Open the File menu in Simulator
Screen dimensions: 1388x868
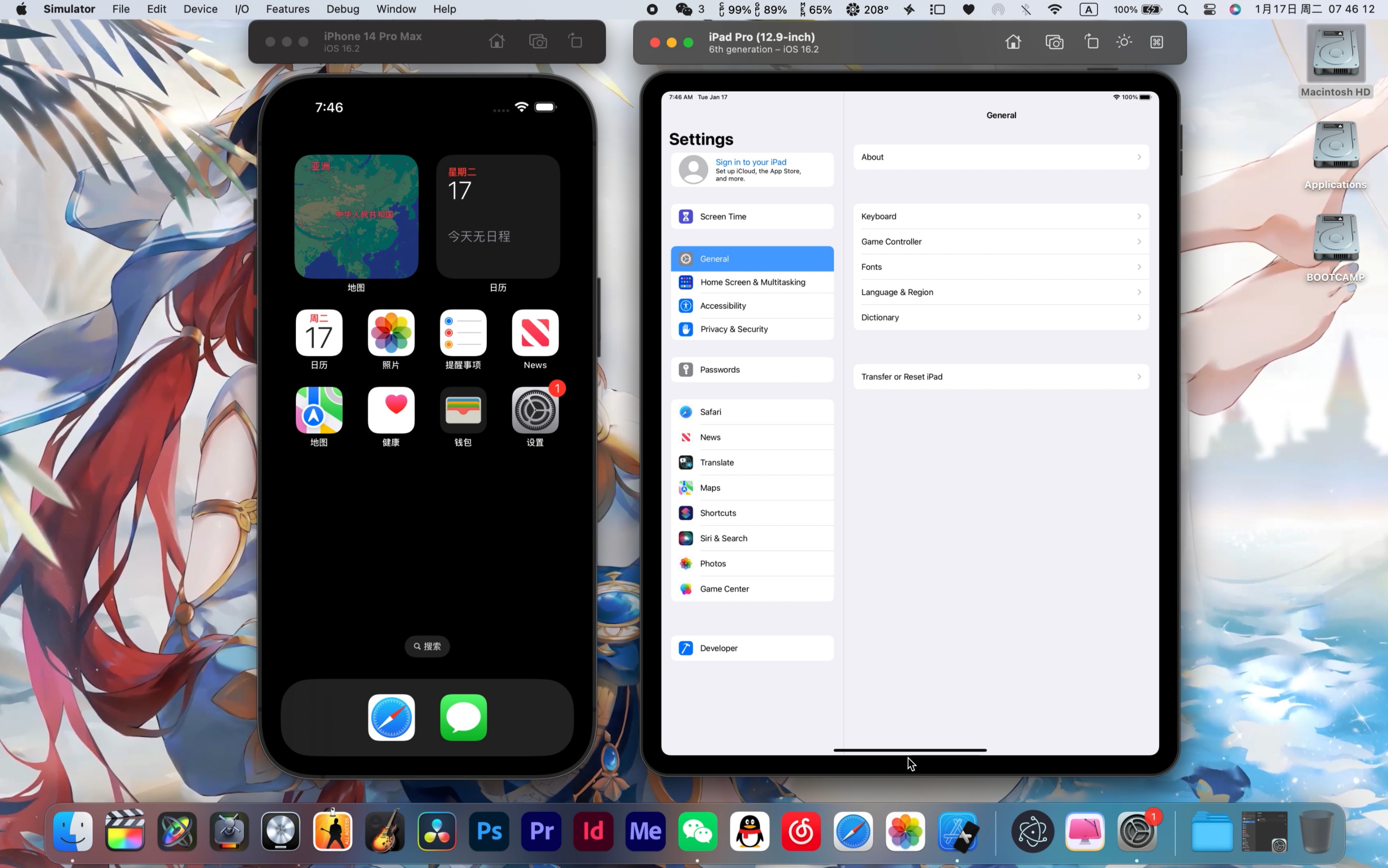tap(121, 9)
